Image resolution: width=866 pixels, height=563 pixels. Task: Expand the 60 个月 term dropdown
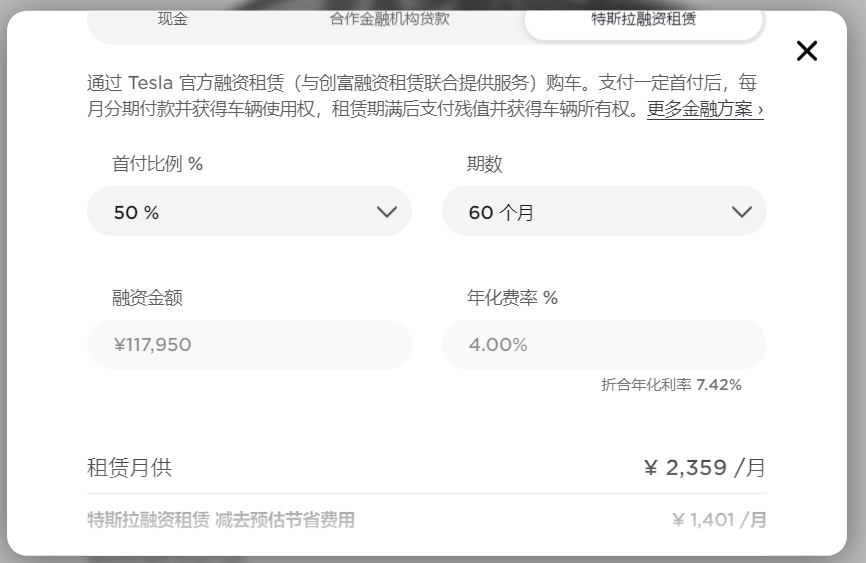604,211
